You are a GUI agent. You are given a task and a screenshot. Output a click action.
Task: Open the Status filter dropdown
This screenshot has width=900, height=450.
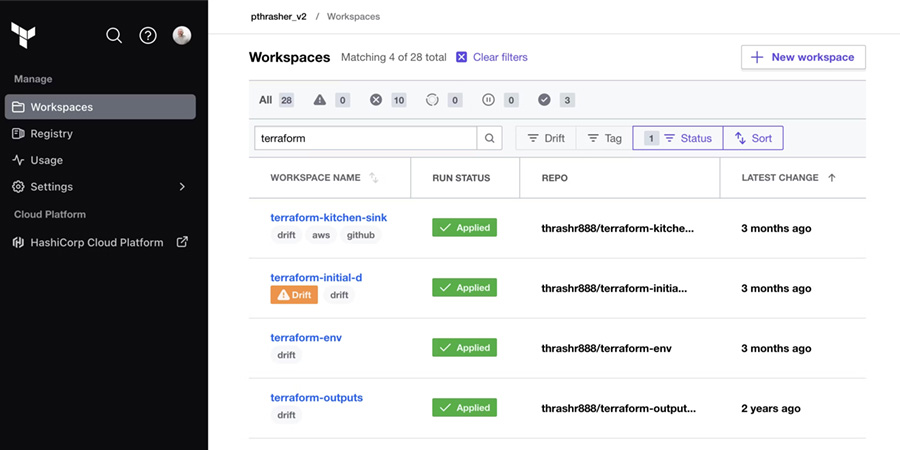678,138
